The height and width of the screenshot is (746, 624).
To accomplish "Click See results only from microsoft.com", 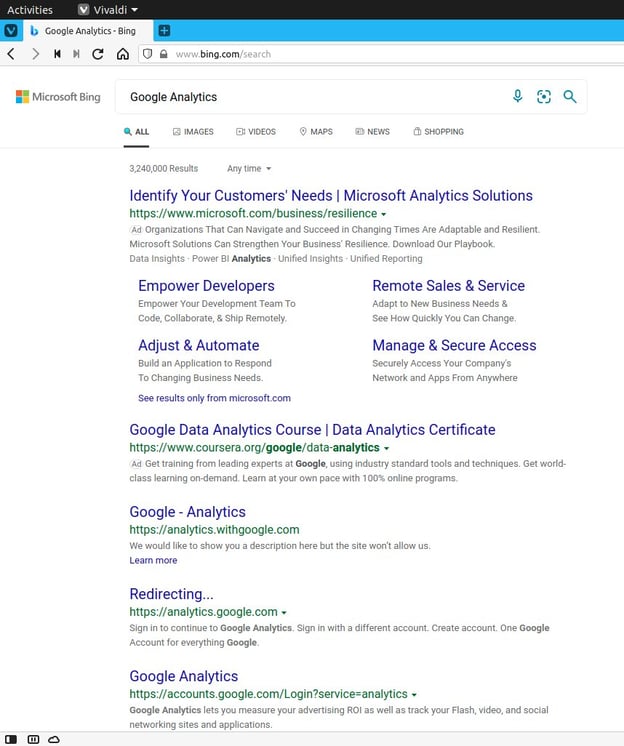I will pyautogui.click(x=214, y=398).
